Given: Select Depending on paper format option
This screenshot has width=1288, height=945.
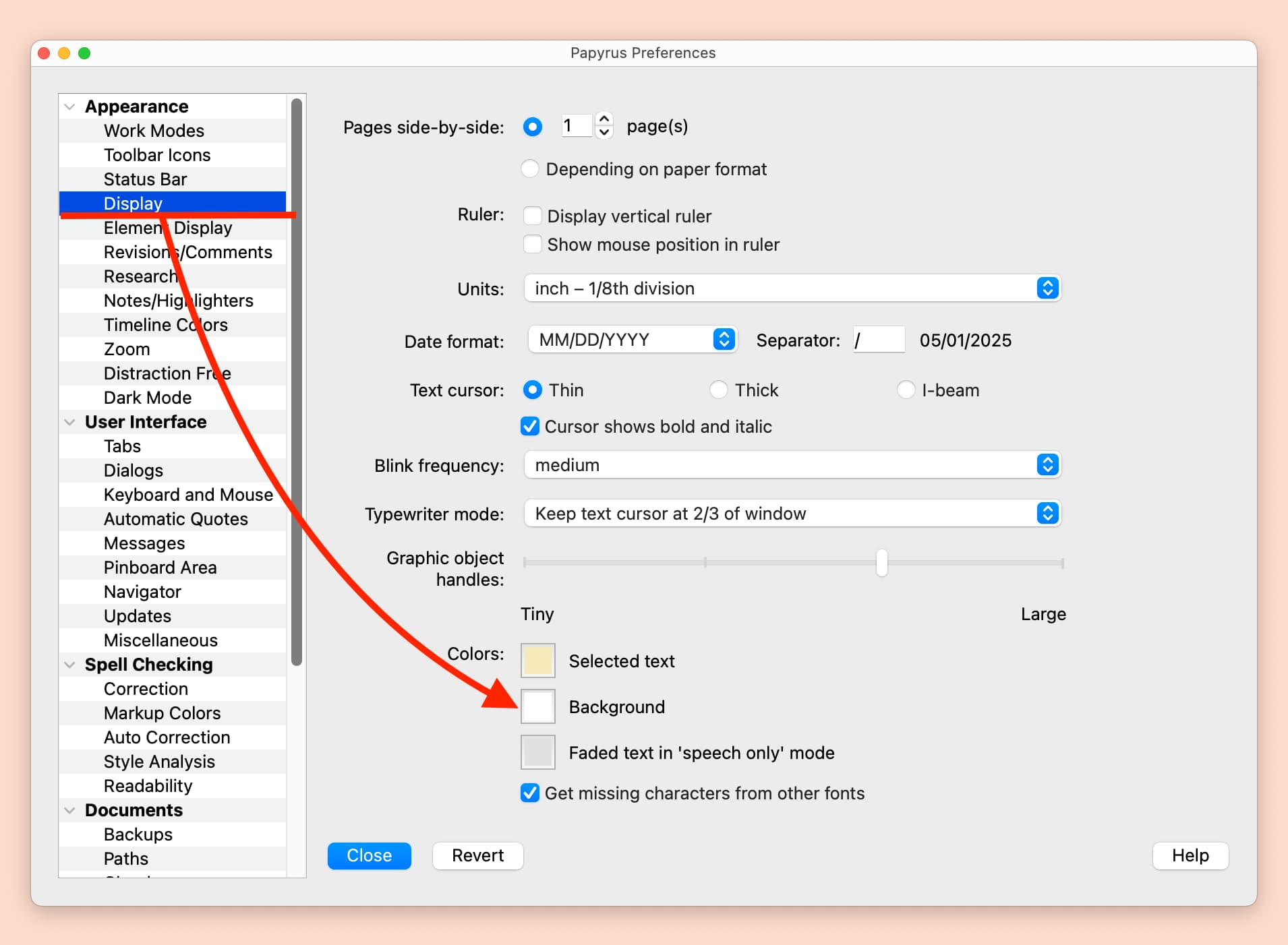Looking at the screenshot, I should tap(530, 169).
